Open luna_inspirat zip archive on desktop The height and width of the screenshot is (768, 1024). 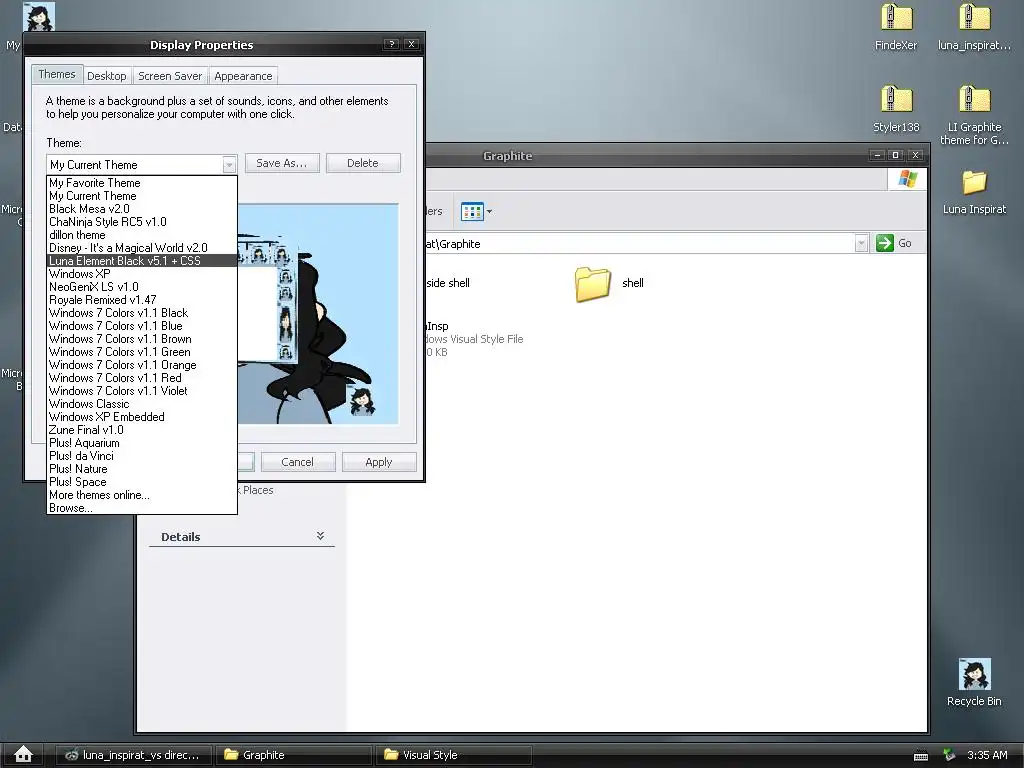pos(974,26)
